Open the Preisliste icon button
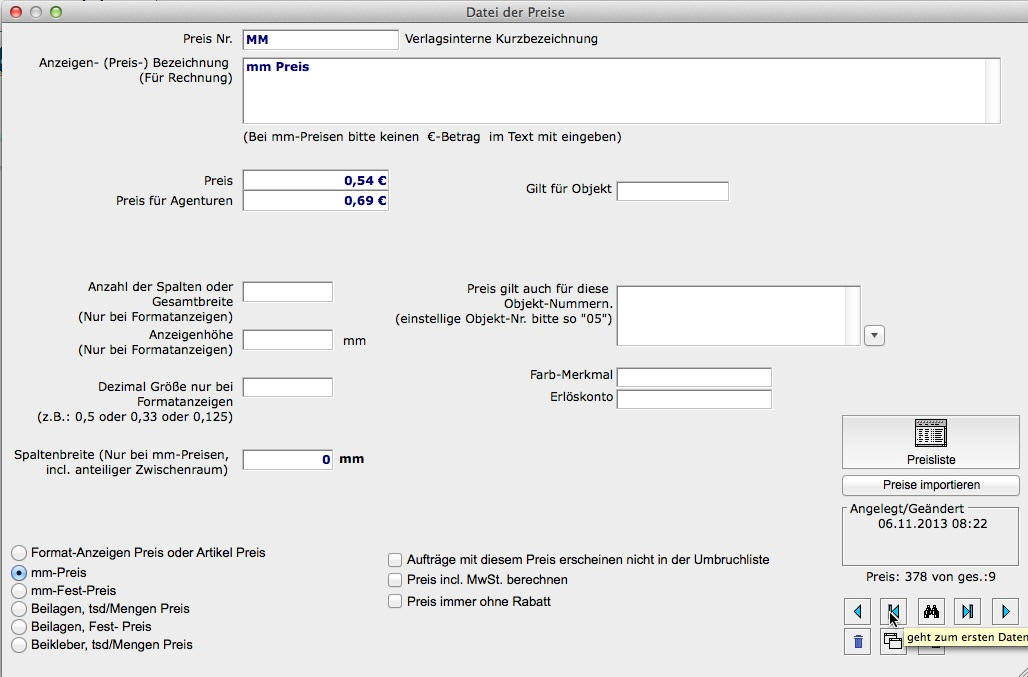Image resolution: width=1028 pixels, height=677 pixels. 930,442
